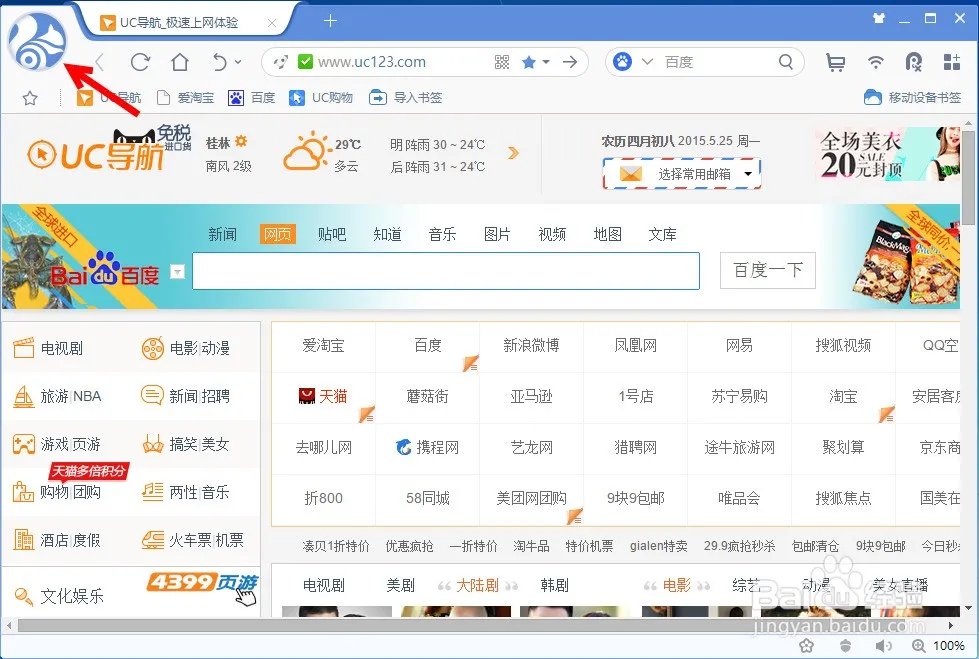Image resolution: width=979 pixels, height=659 pixels.
Task: Mute page sound with the speaker icon
Action: coord(882,646)
